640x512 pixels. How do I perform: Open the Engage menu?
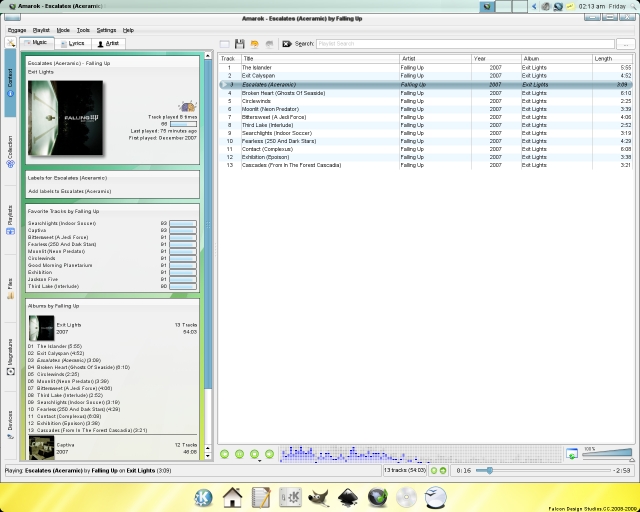(17, 30)
